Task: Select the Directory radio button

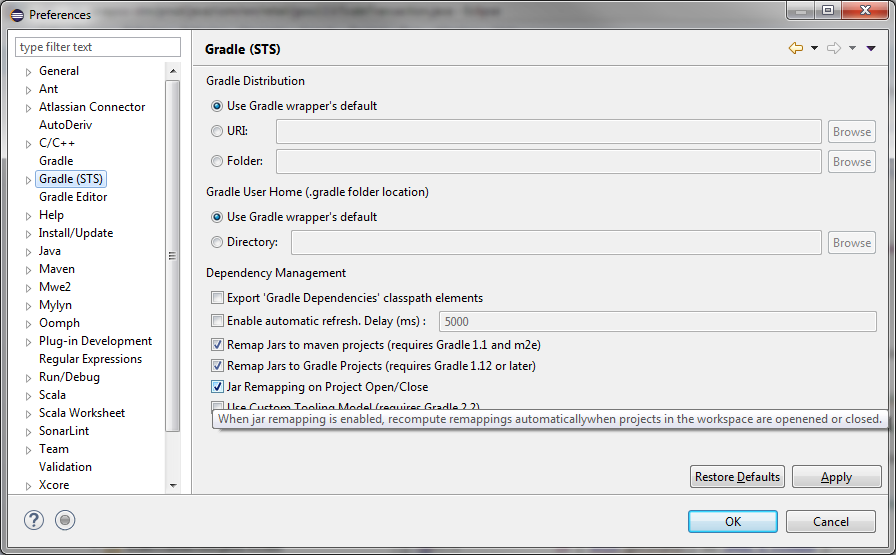Action: coord(217,242)
